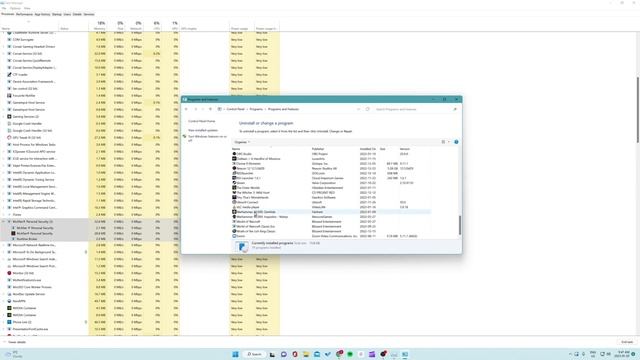
Task: Sort processes by the Disk column
Action: [x=120, y=26]
